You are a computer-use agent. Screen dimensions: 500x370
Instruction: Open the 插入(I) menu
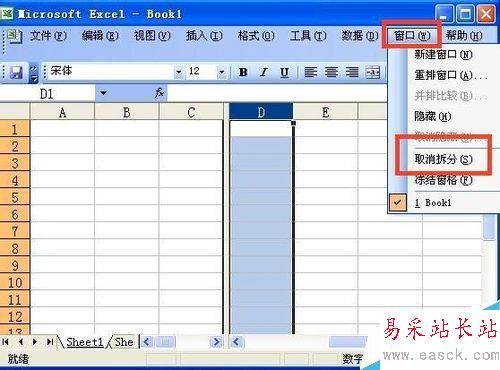(204, 36)
